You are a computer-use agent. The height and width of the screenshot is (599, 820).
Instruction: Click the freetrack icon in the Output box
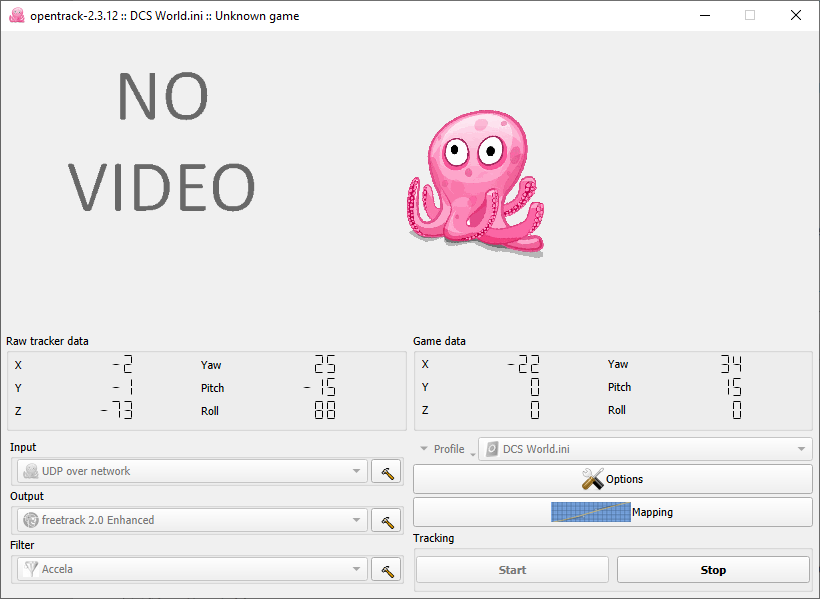31,520
